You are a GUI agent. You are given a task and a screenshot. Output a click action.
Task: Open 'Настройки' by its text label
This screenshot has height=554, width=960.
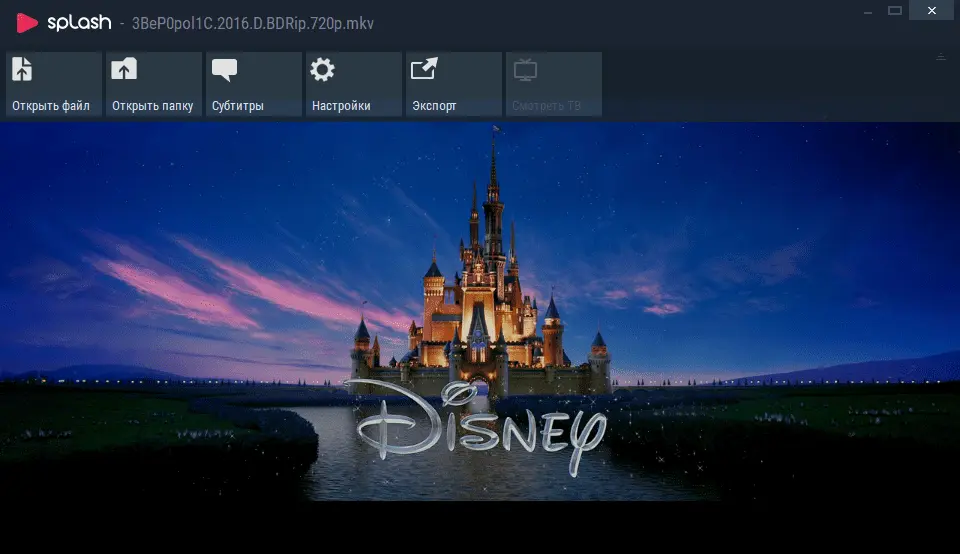pos(341,106)
